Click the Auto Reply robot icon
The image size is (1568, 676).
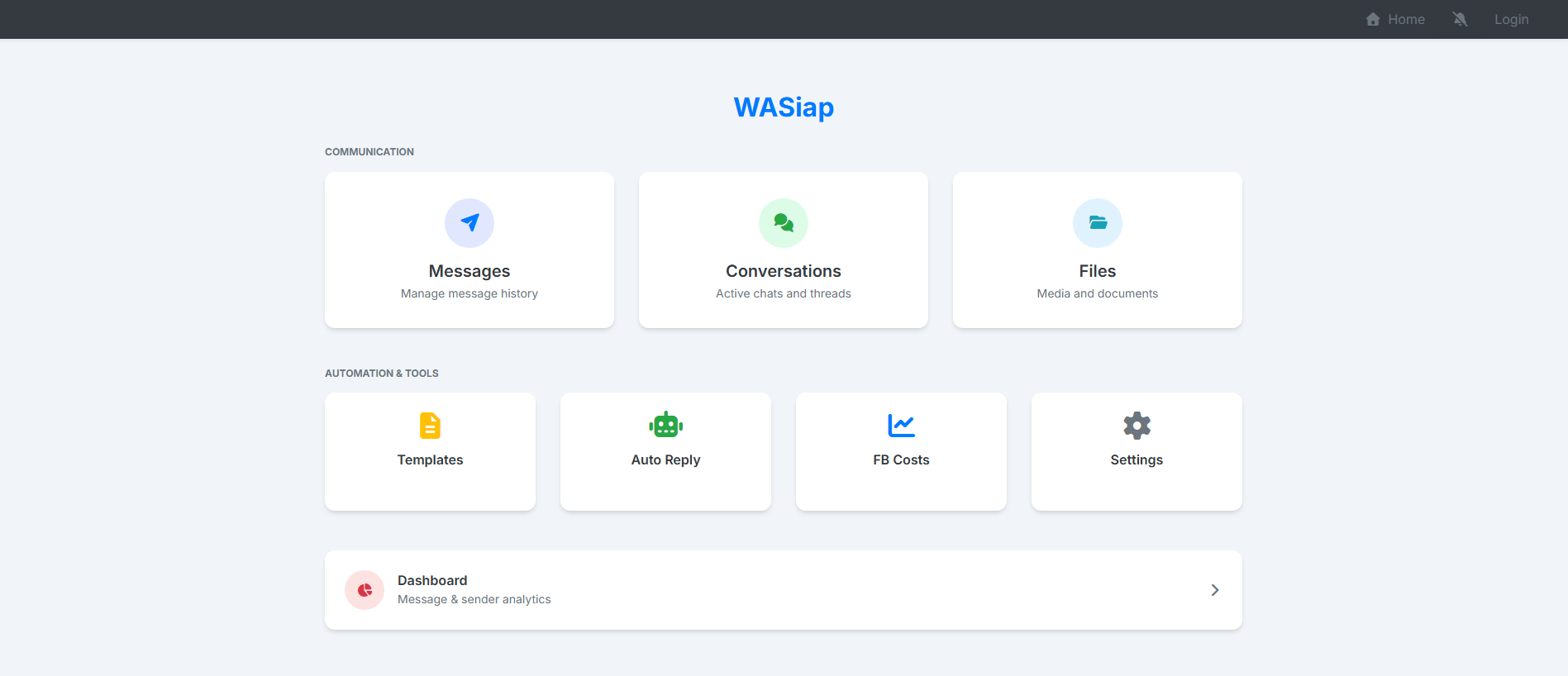[665, 426]
